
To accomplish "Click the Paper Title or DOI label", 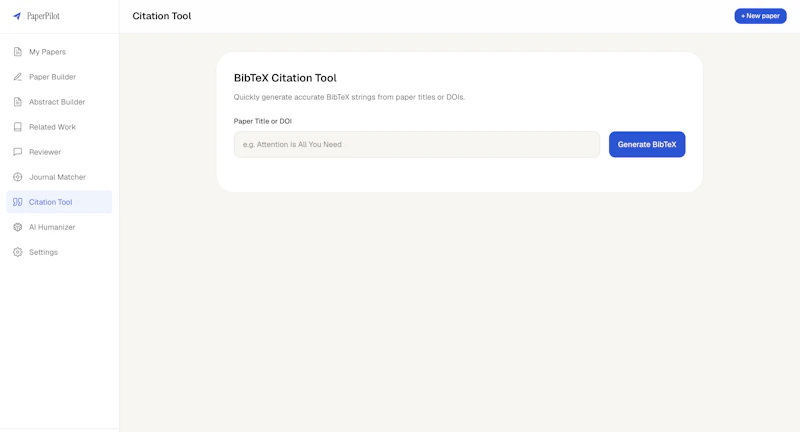I will (x=263, y=121).
